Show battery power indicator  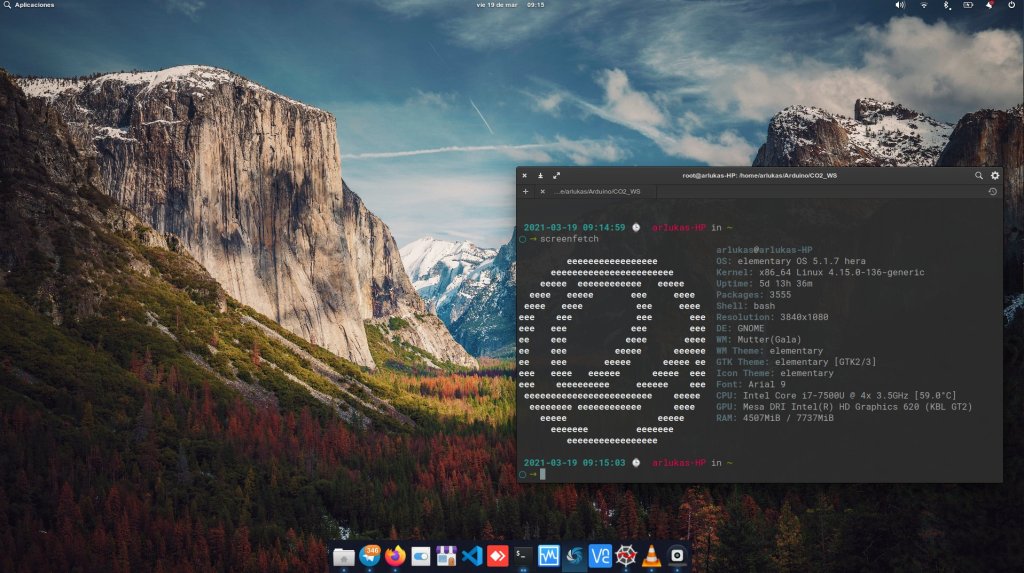click(x=967, y=5)
